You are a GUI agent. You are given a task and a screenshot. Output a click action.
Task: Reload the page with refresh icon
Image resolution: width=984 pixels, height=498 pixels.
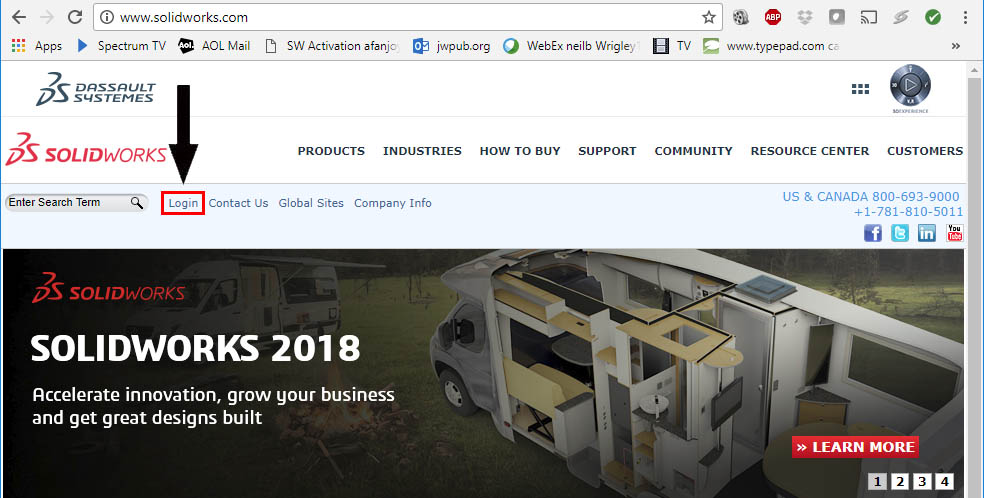point(75,18)
